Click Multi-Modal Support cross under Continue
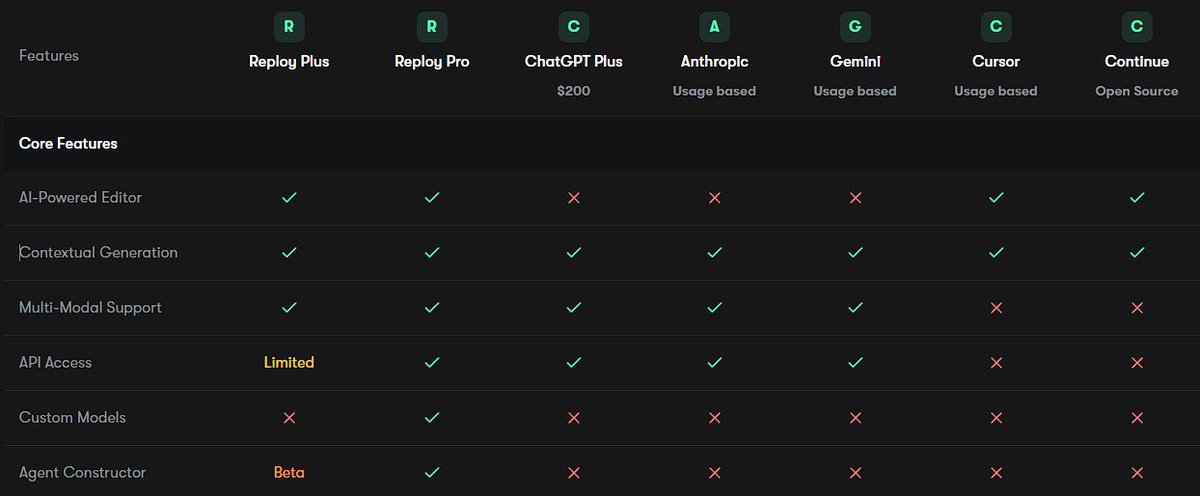This screenshot has height=496, width=1200. tap(1137, 308)
